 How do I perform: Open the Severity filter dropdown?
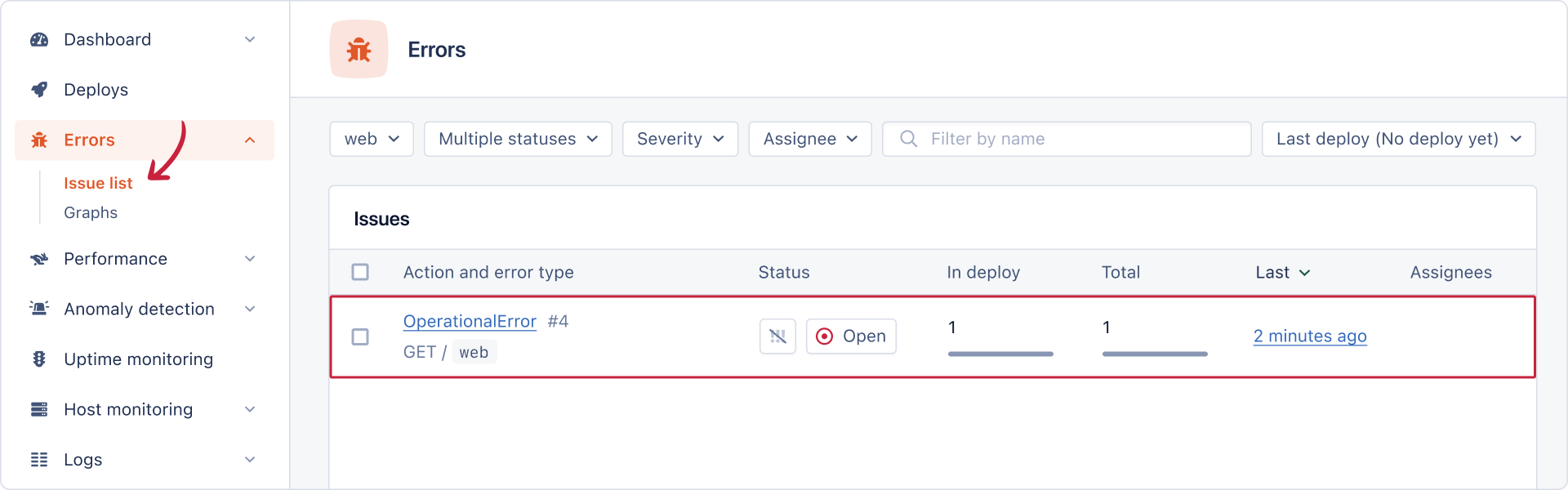[x=679, y=139]
